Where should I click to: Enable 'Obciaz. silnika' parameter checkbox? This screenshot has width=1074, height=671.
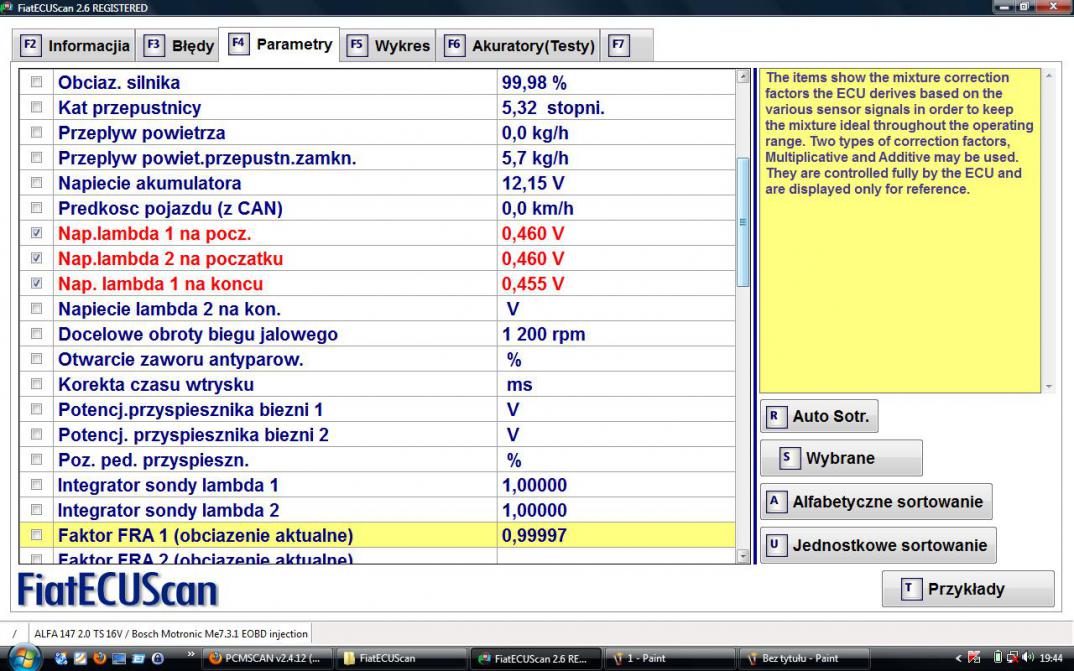37,82
